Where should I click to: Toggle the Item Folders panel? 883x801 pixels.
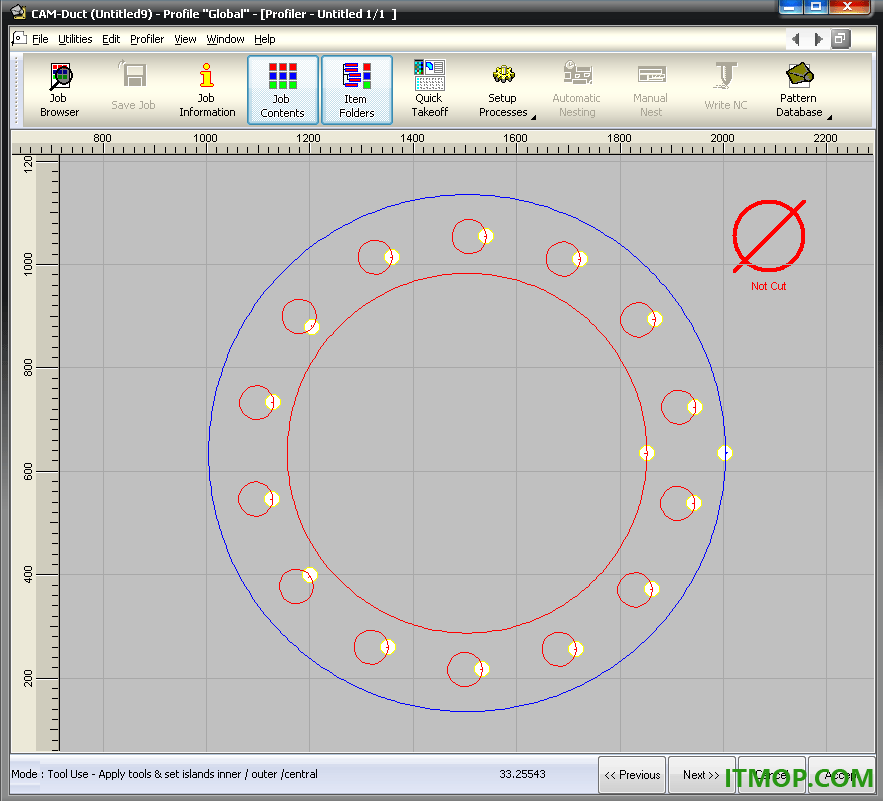coord(356,90)
